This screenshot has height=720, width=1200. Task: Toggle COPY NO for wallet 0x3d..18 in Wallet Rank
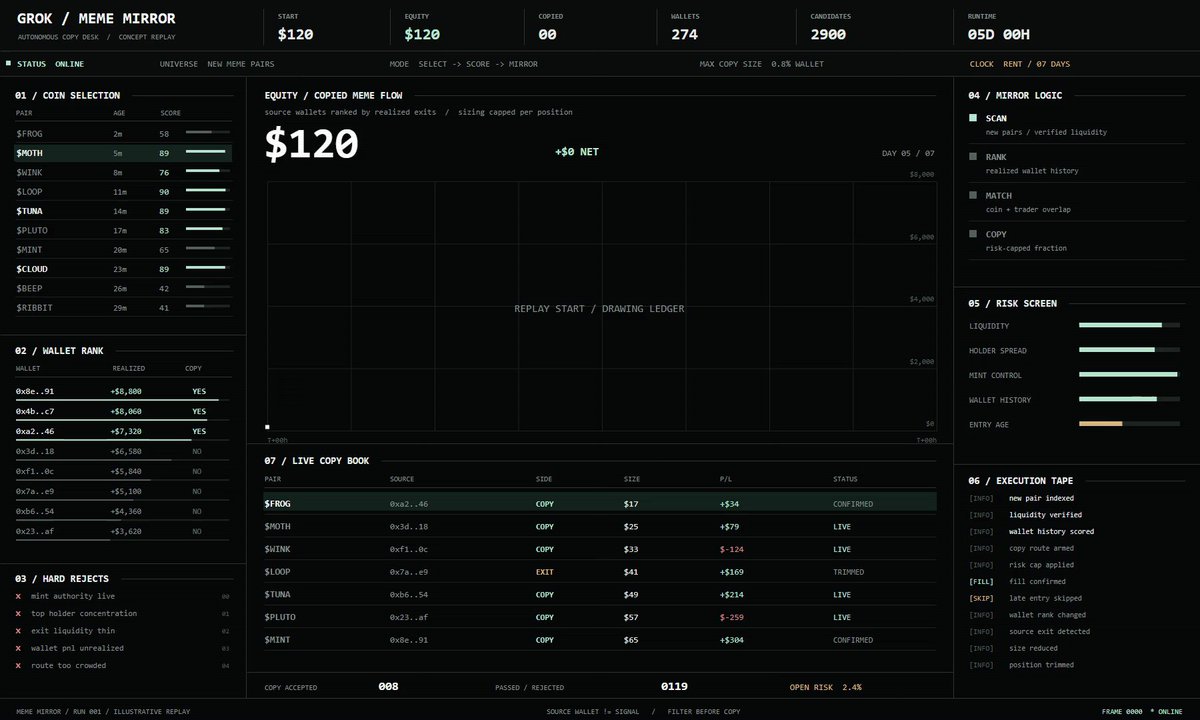tap(196, 451)
